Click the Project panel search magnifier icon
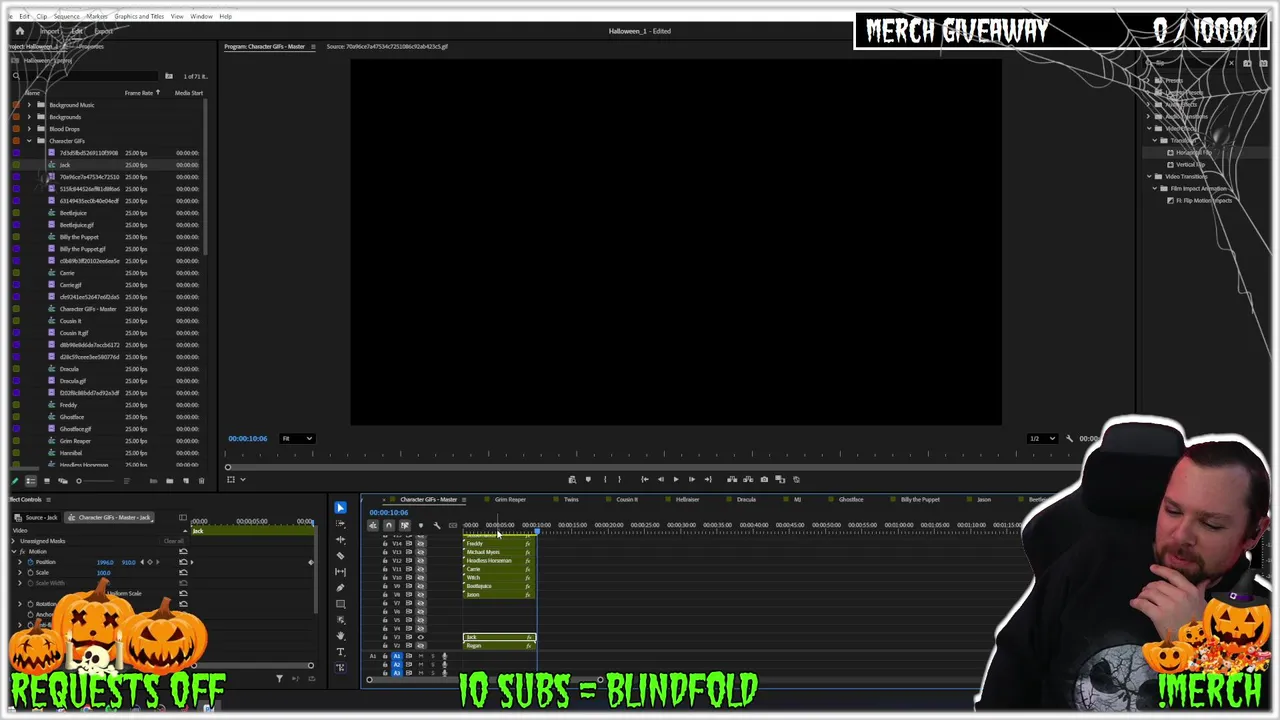 [x=16, y=76]
